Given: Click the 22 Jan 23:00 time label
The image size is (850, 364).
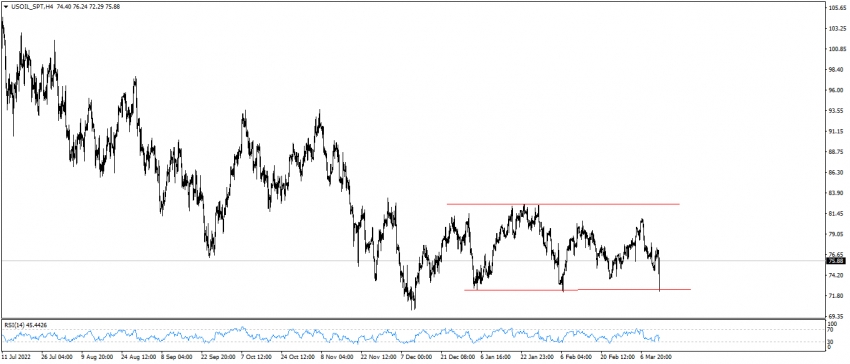Looking at the screenshot, I should (x=537, y=357).
